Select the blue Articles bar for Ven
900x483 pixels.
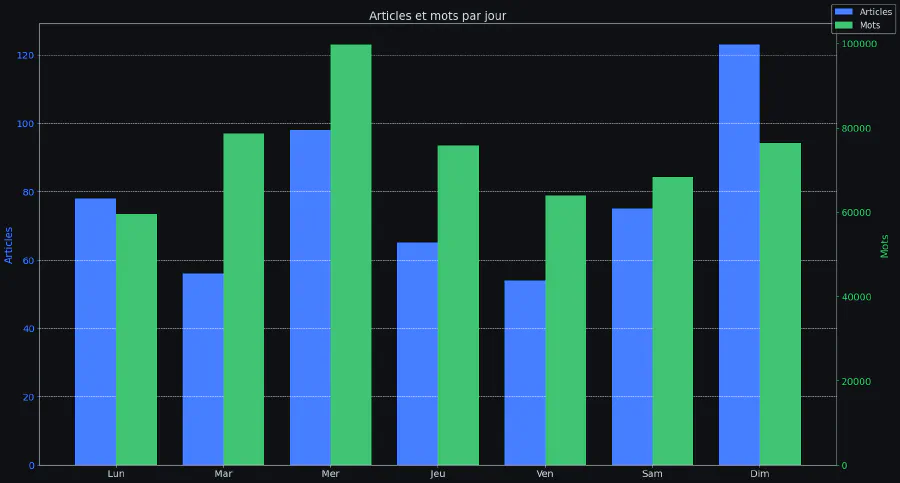tap(525, 372)
